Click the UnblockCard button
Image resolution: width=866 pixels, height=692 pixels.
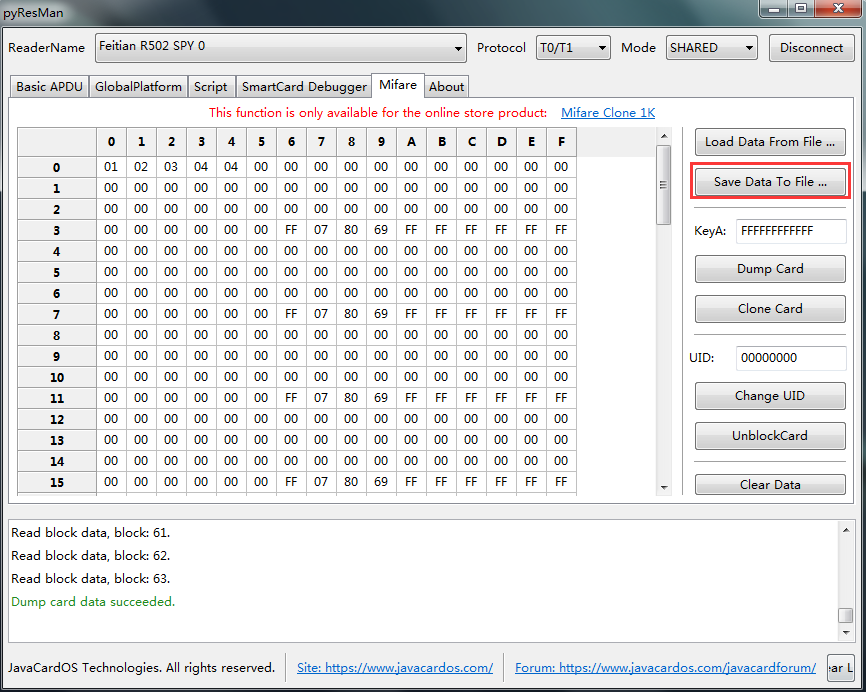click(x=769, y=436)
